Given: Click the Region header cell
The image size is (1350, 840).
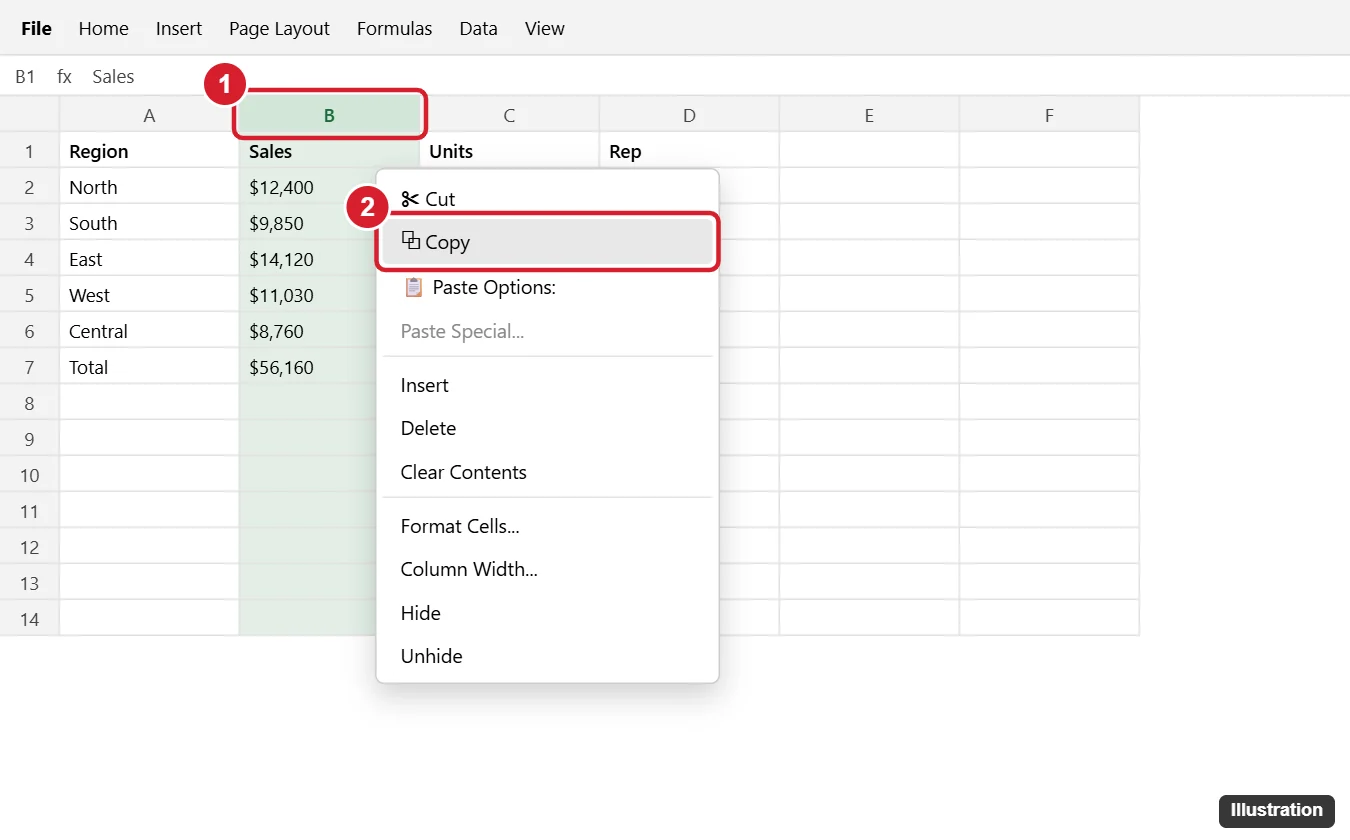Looking at the screenshot, I should click(x=149, y=151).
